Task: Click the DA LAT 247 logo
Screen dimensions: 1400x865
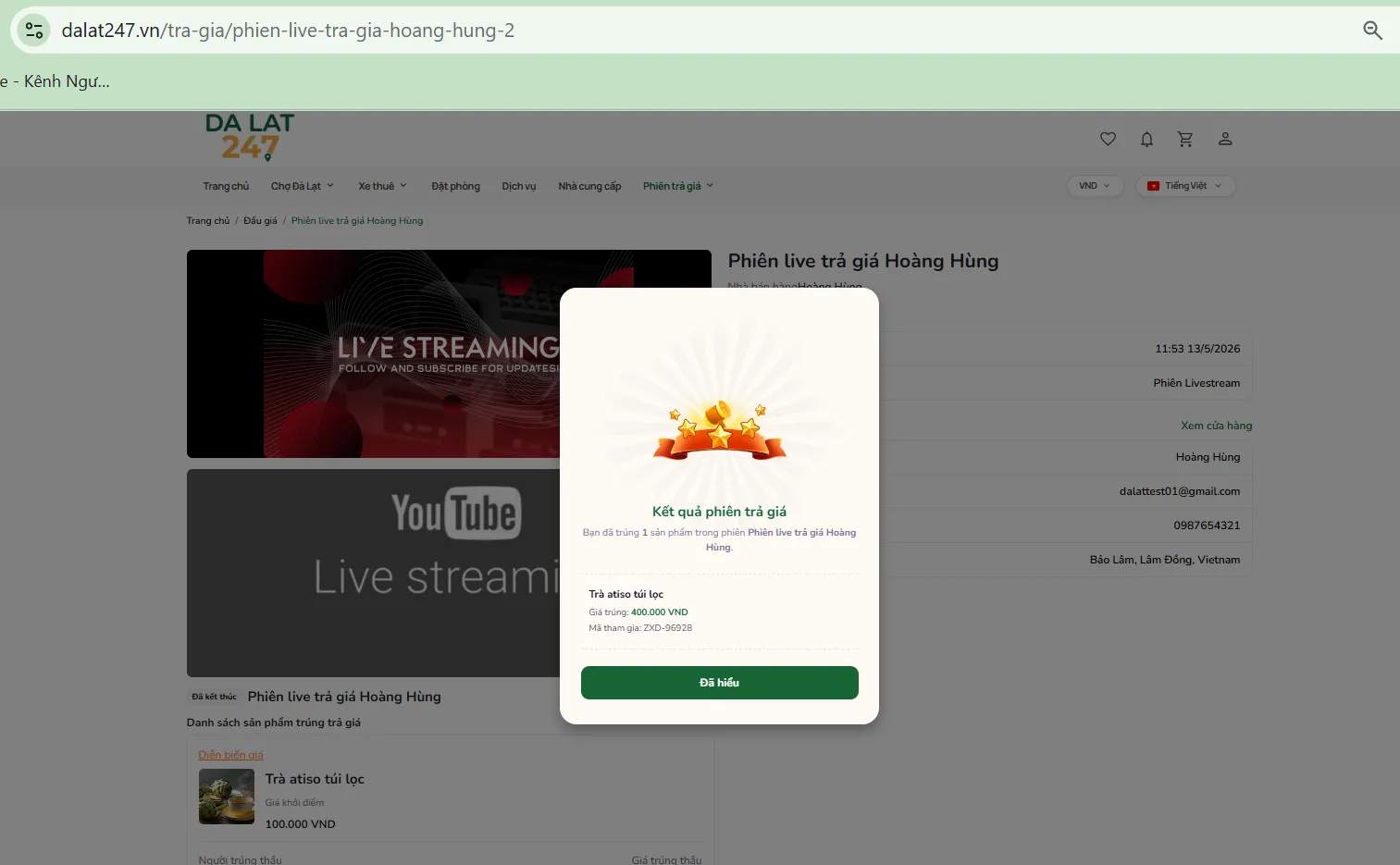Action: 249,137
